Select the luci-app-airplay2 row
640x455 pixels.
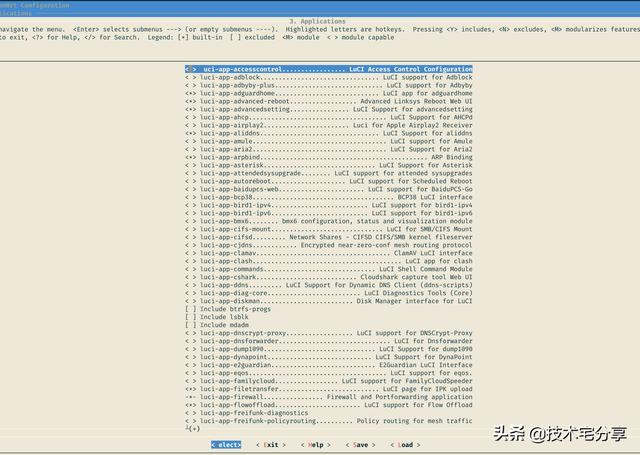coord(329,125)
